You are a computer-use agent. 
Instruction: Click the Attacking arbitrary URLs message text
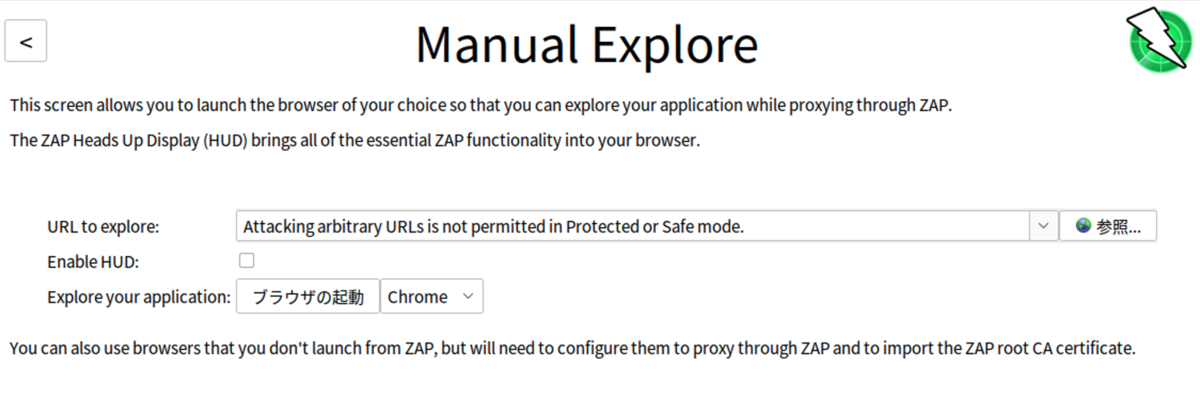pos(494,226)
